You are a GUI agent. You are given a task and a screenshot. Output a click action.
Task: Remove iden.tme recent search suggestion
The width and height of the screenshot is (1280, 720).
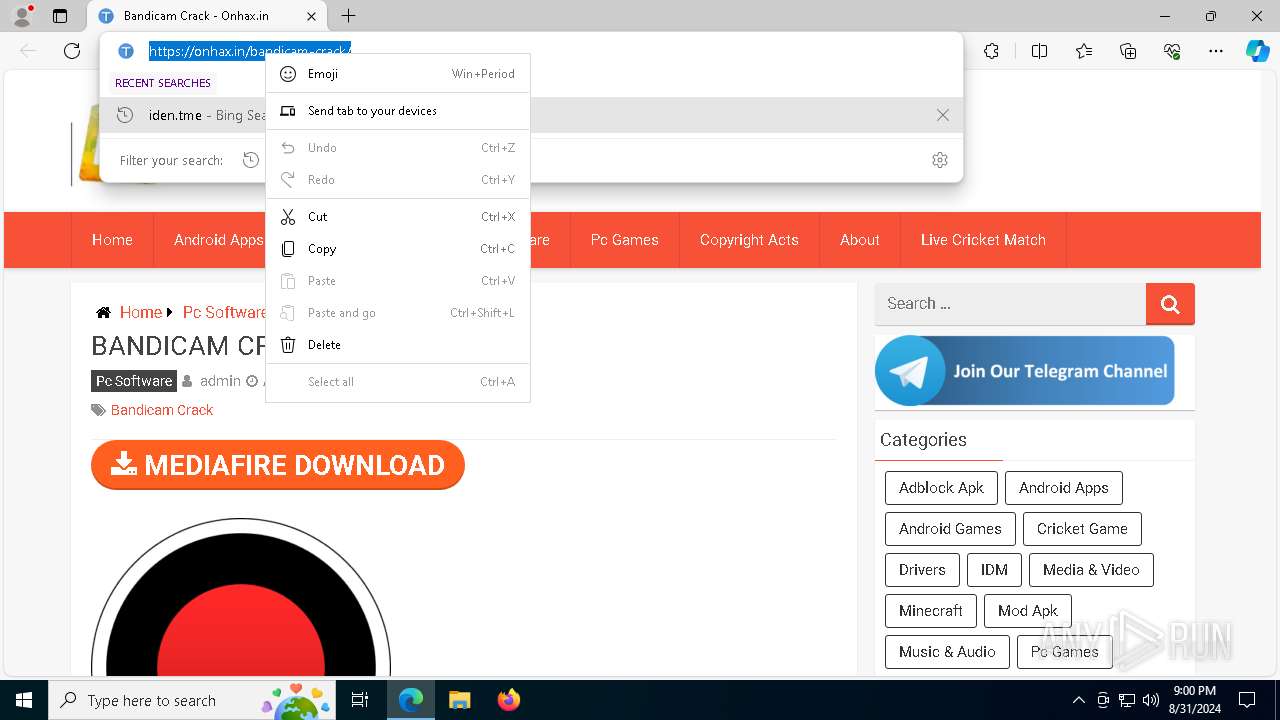942,115
